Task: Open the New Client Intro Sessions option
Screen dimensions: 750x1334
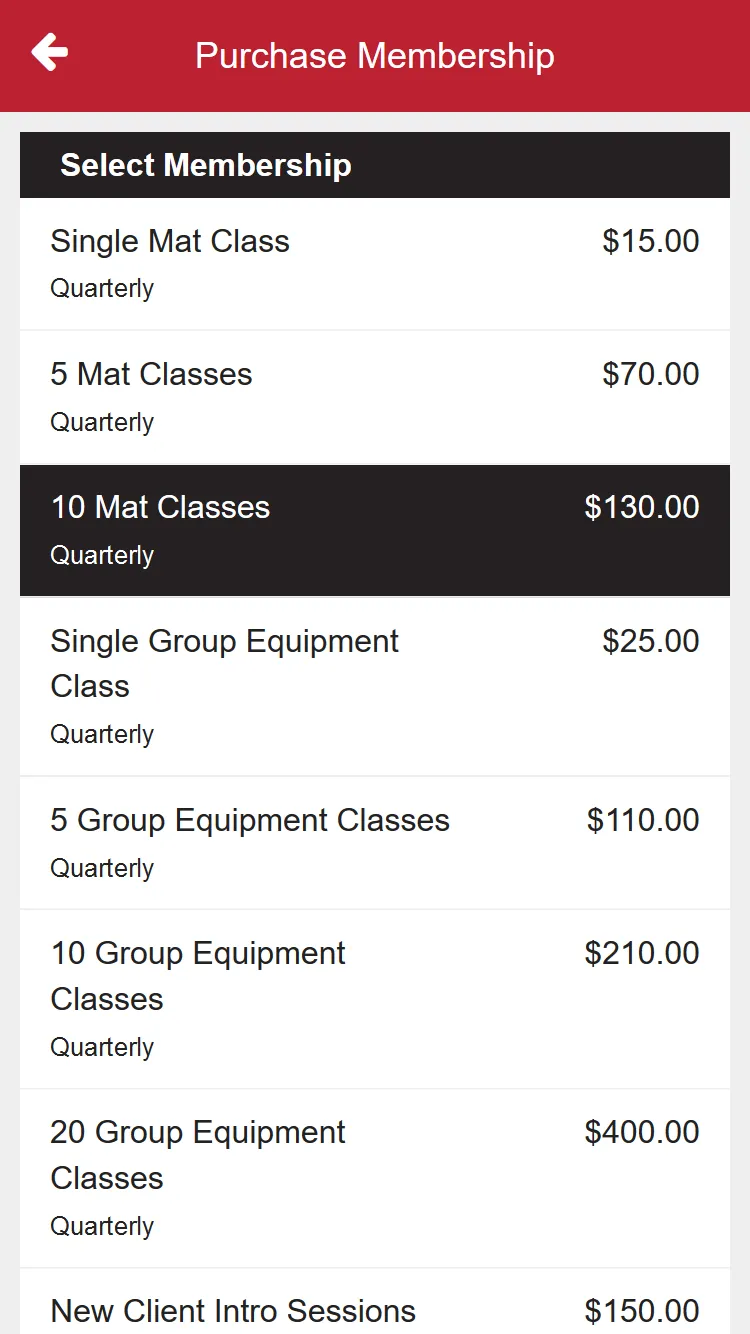Action: click(x=375, y=1301)
